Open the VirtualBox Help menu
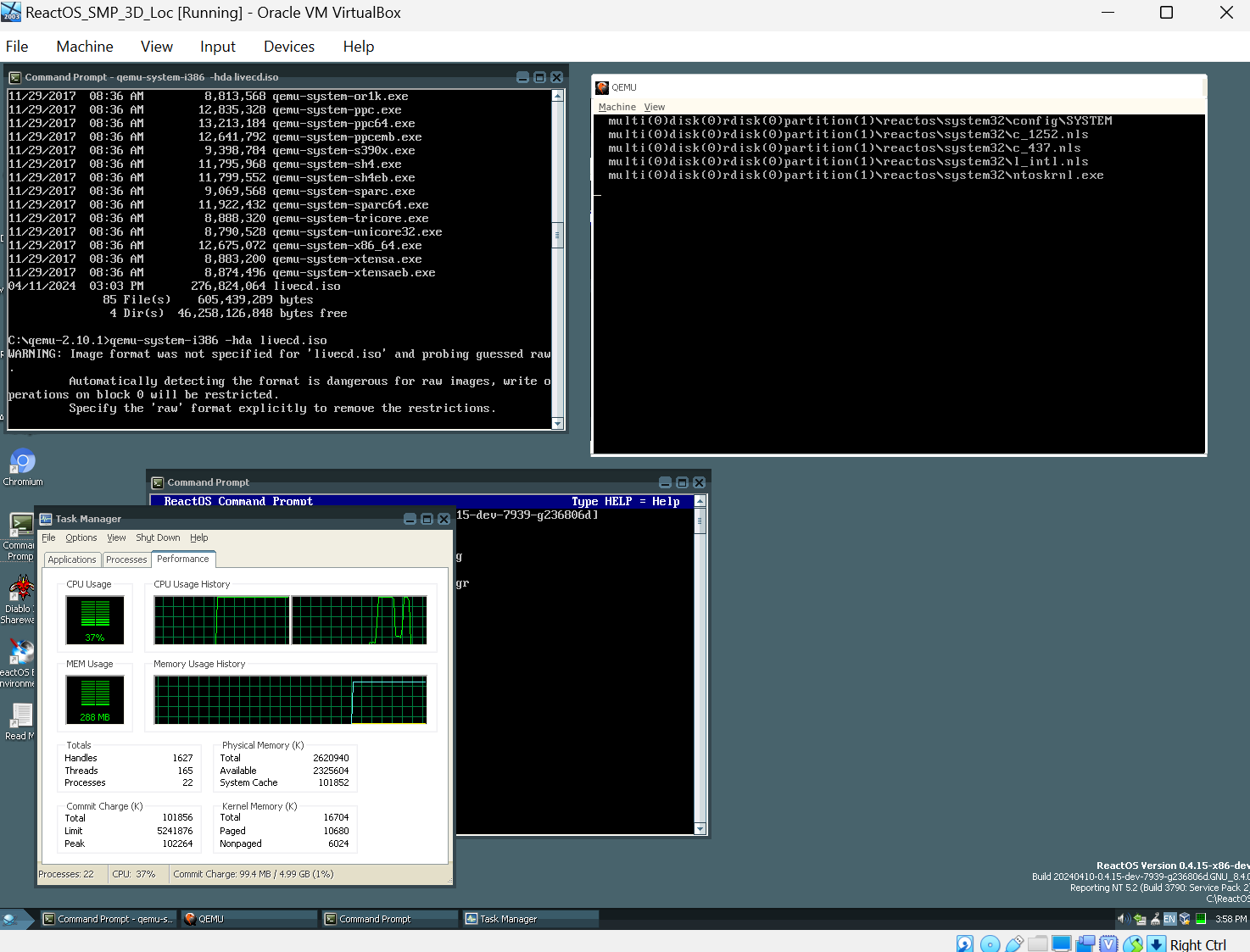This screenshot has height=952, width=1250. (x=359, y=47)
